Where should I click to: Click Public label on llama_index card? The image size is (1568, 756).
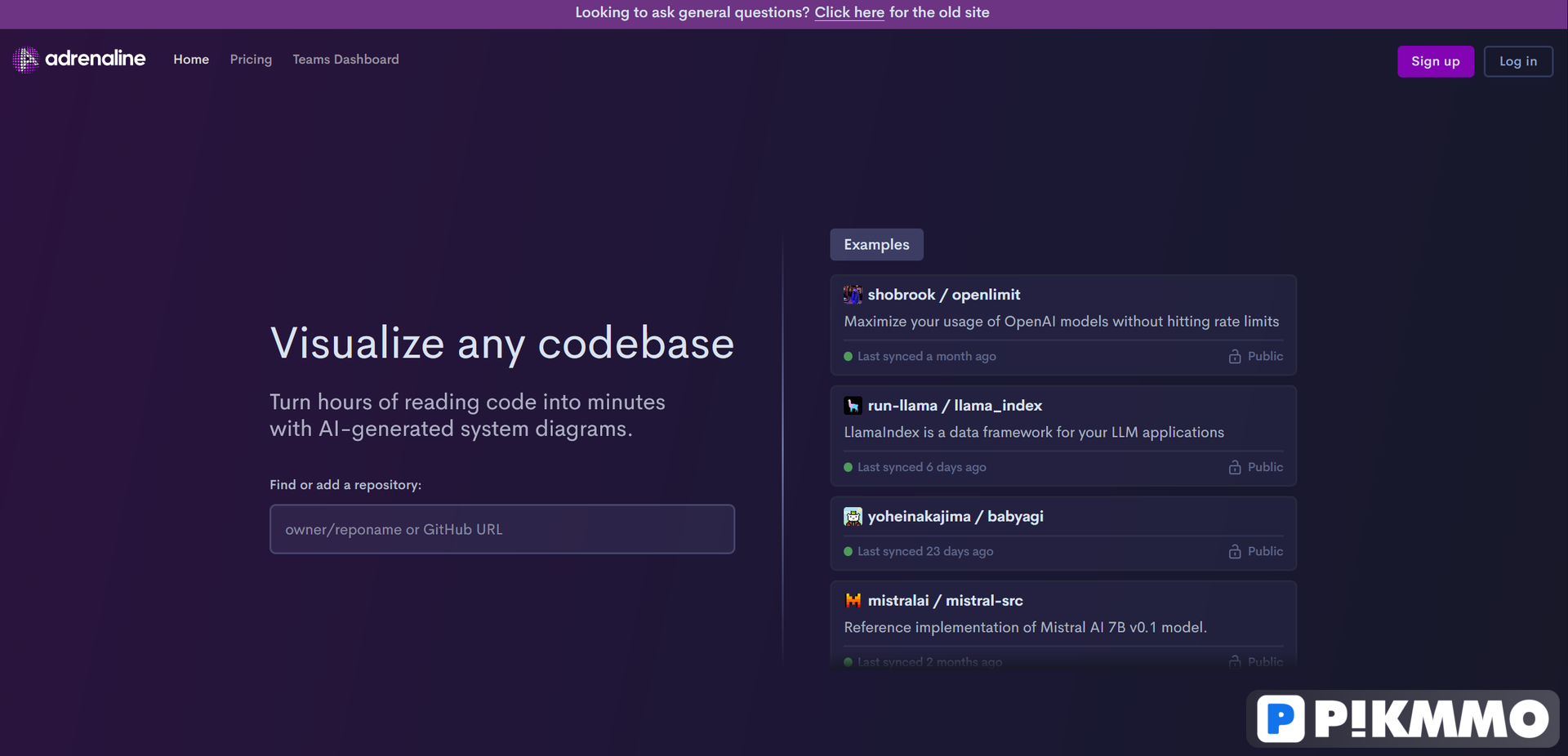[x=1265, y=468]
